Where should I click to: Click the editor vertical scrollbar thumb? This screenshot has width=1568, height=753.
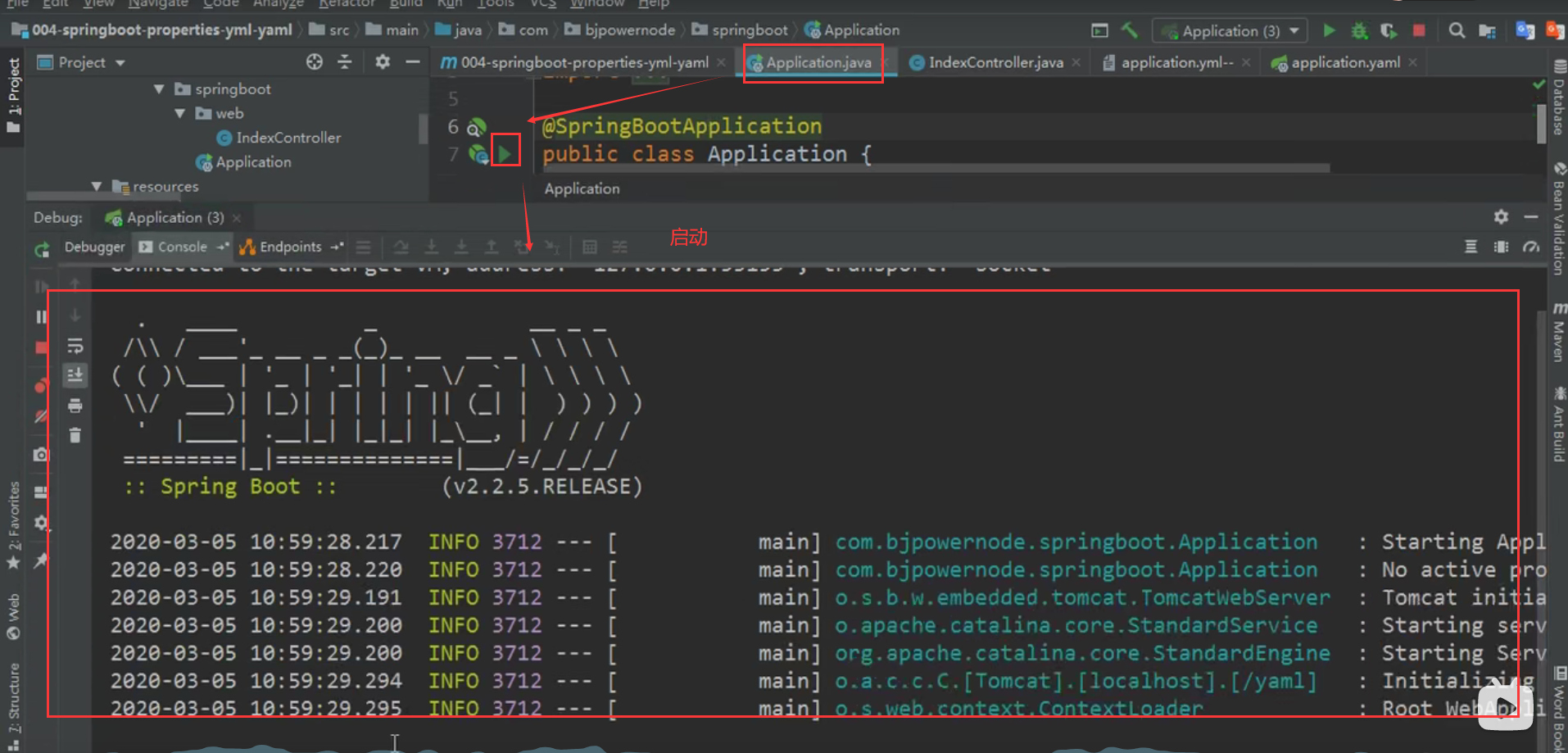pos(1541,123)
